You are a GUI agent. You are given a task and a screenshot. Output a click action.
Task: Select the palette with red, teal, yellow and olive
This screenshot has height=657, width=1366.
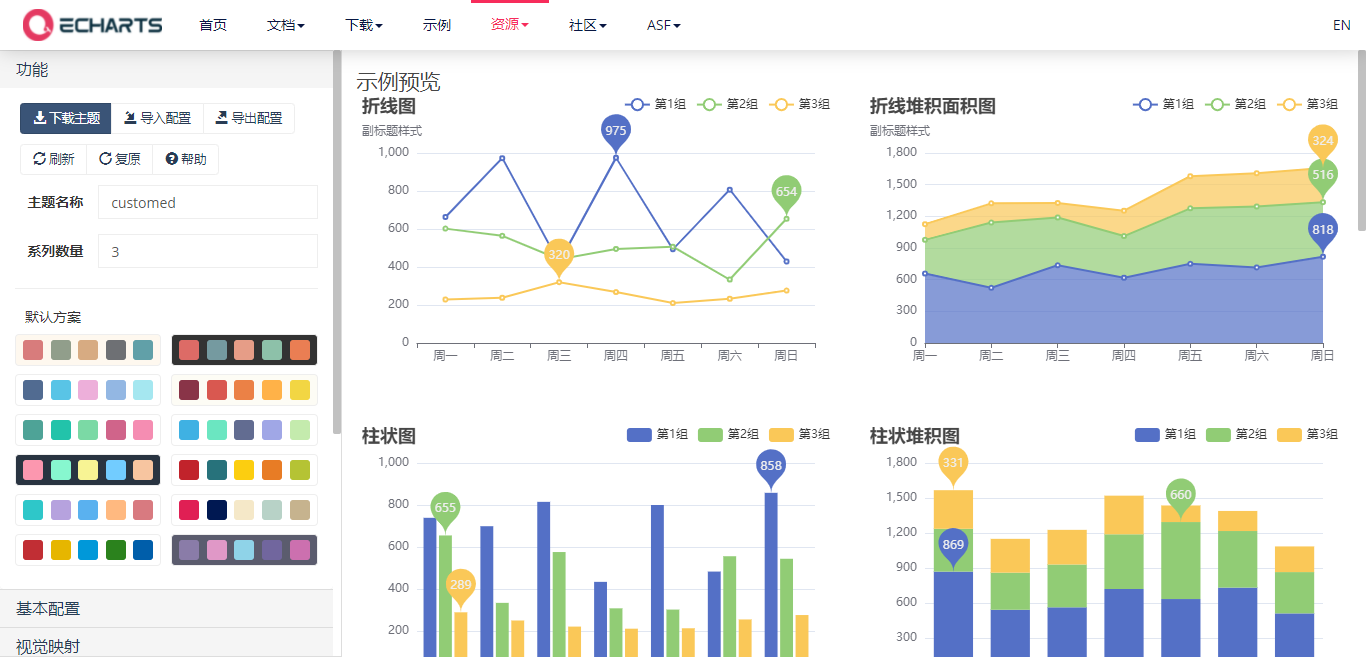coord(244,470)
